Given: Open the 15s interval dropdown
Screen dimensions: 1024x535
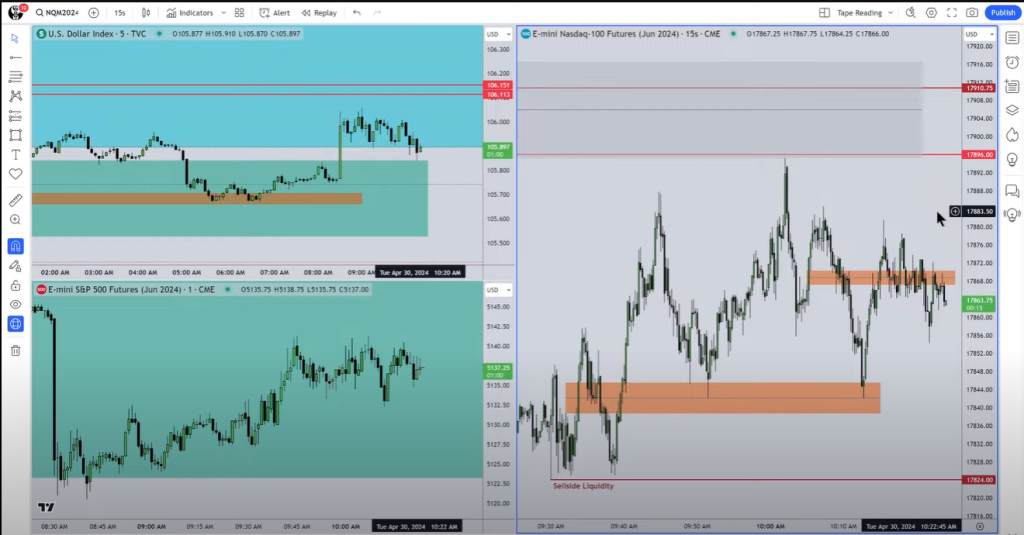Looking at the screenshot, I should coord(120,12).
